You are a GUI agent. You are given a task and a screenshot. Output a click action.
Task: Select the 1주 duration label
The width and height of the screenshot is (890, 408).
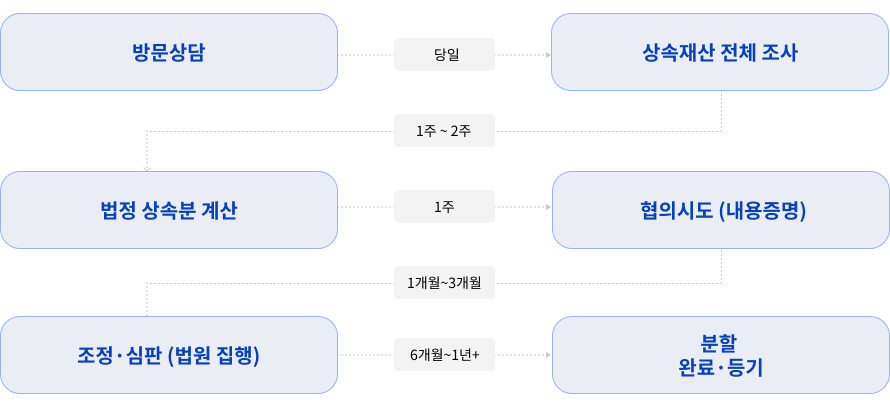(445, 207)
